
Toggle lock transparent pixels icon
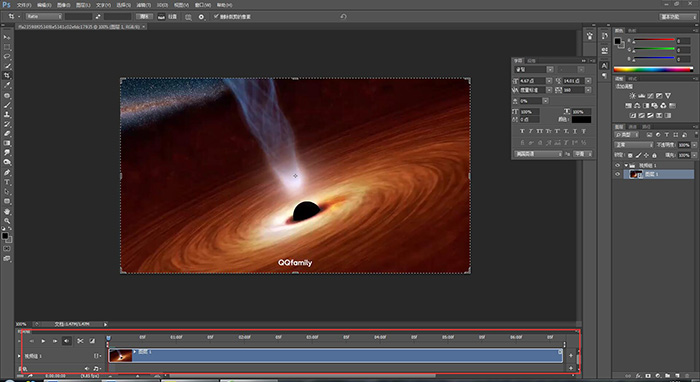click(x=630, y=155)
